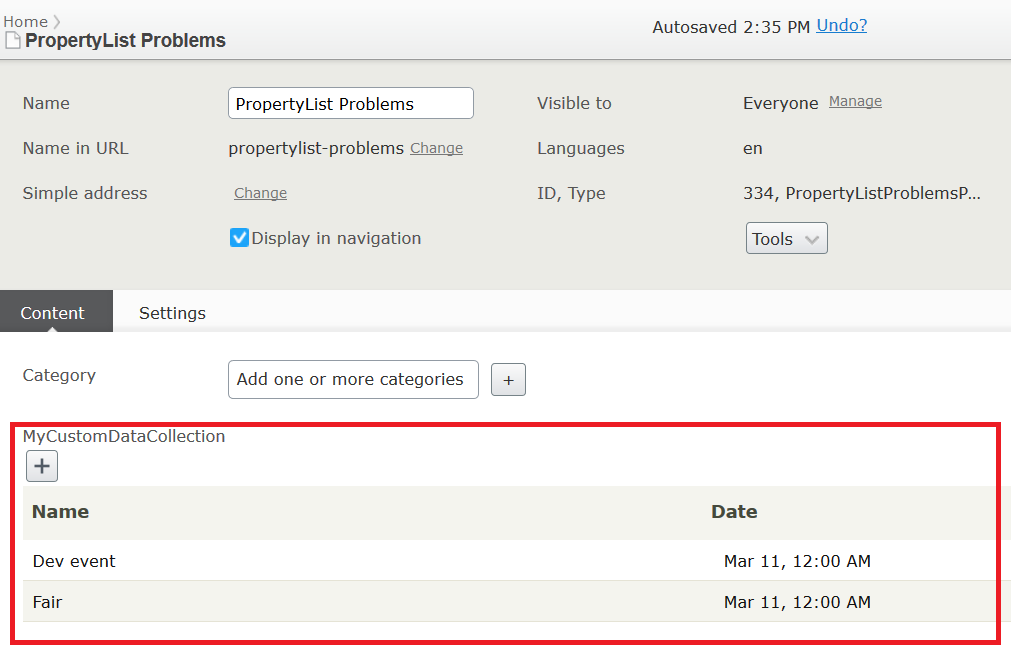Click the Date column header
Viewport: 1011px width, 661px height.
click(734, 512)
